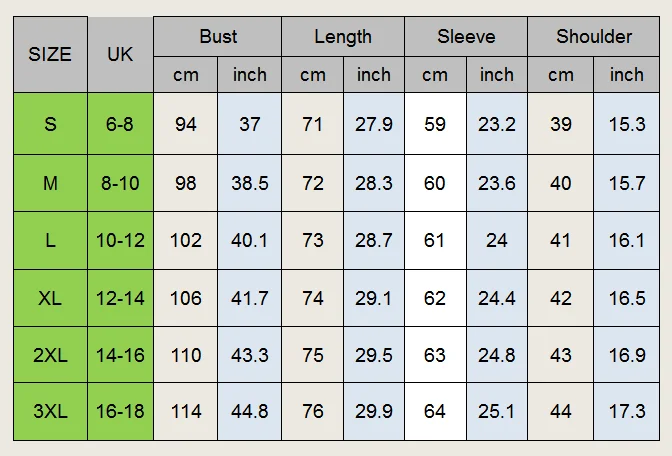Image resolution: width=672 pixels, height=456 pixels.
Task: Select UK size 16-18 cell
Action: pyautogui.click(x=120, y=411)
